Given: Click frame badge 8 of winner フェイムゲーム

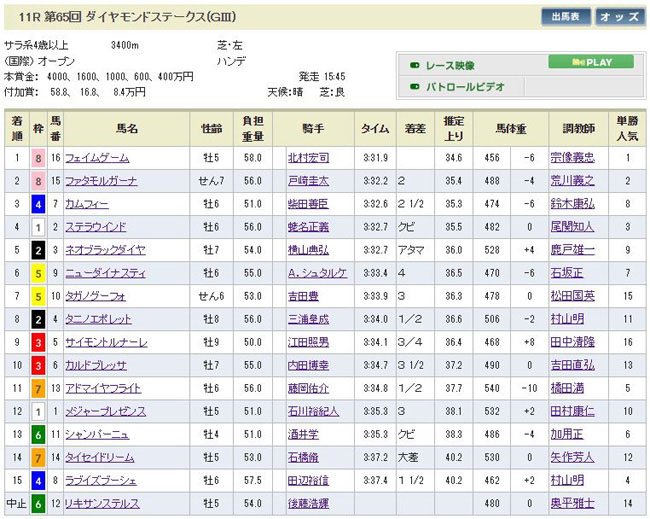Looking at the screenshot, I should [x=39, y=158].
